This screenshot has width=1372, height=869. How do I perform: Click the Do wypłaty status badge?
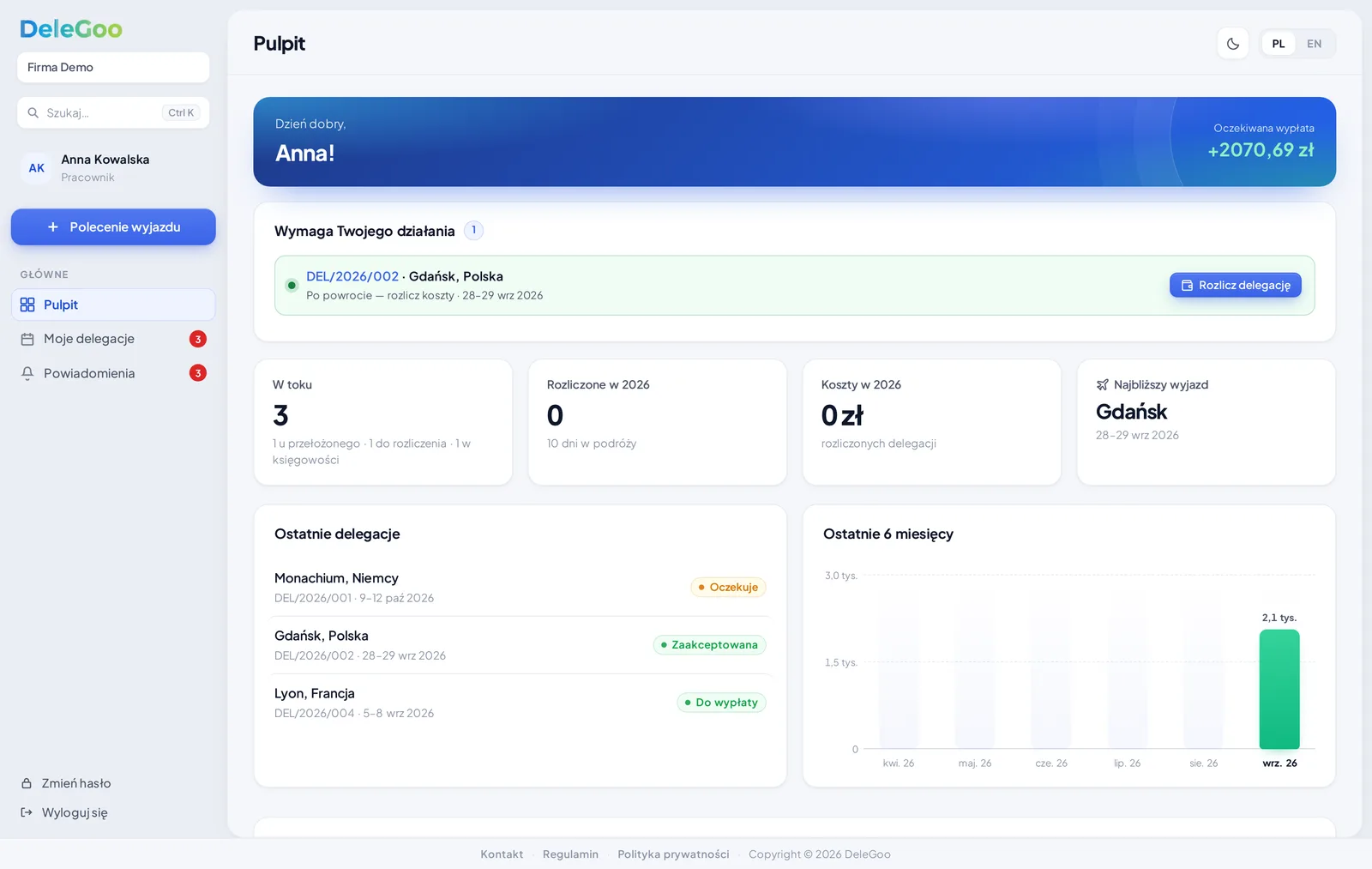pos(721,703)
